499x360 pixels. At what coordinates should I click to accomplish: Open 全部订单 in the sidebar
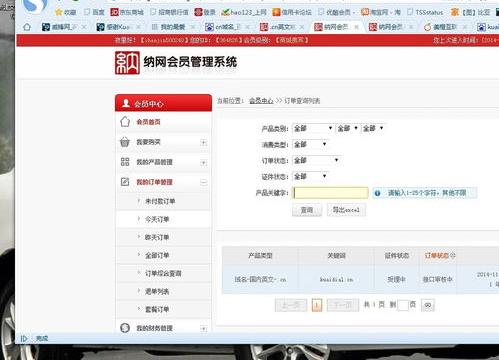[157, 255]
